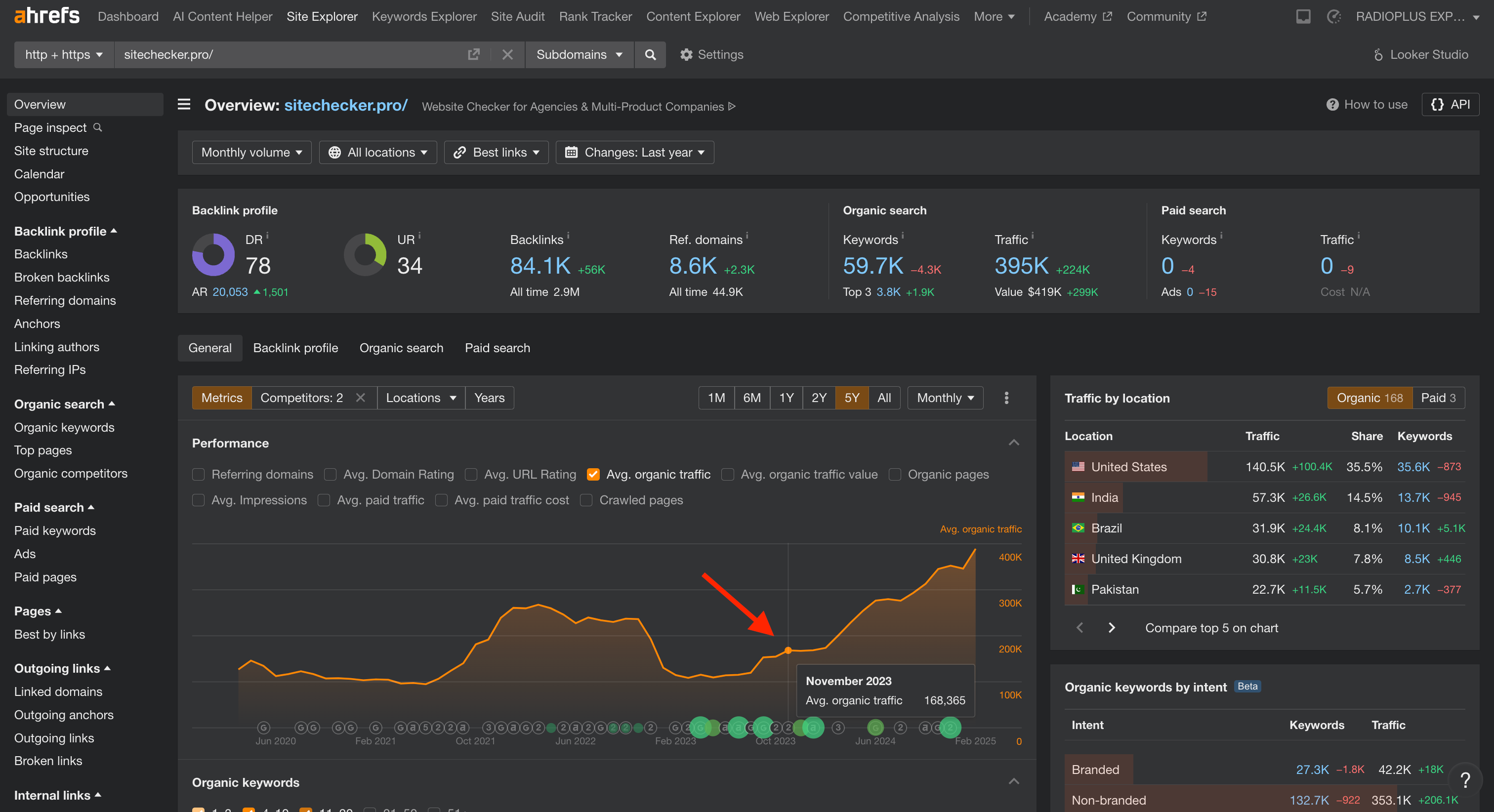This screenshot has width=1494, height=812.
Task: Open Keywords Explorer from top menu
Action: (x=424, y=16)
